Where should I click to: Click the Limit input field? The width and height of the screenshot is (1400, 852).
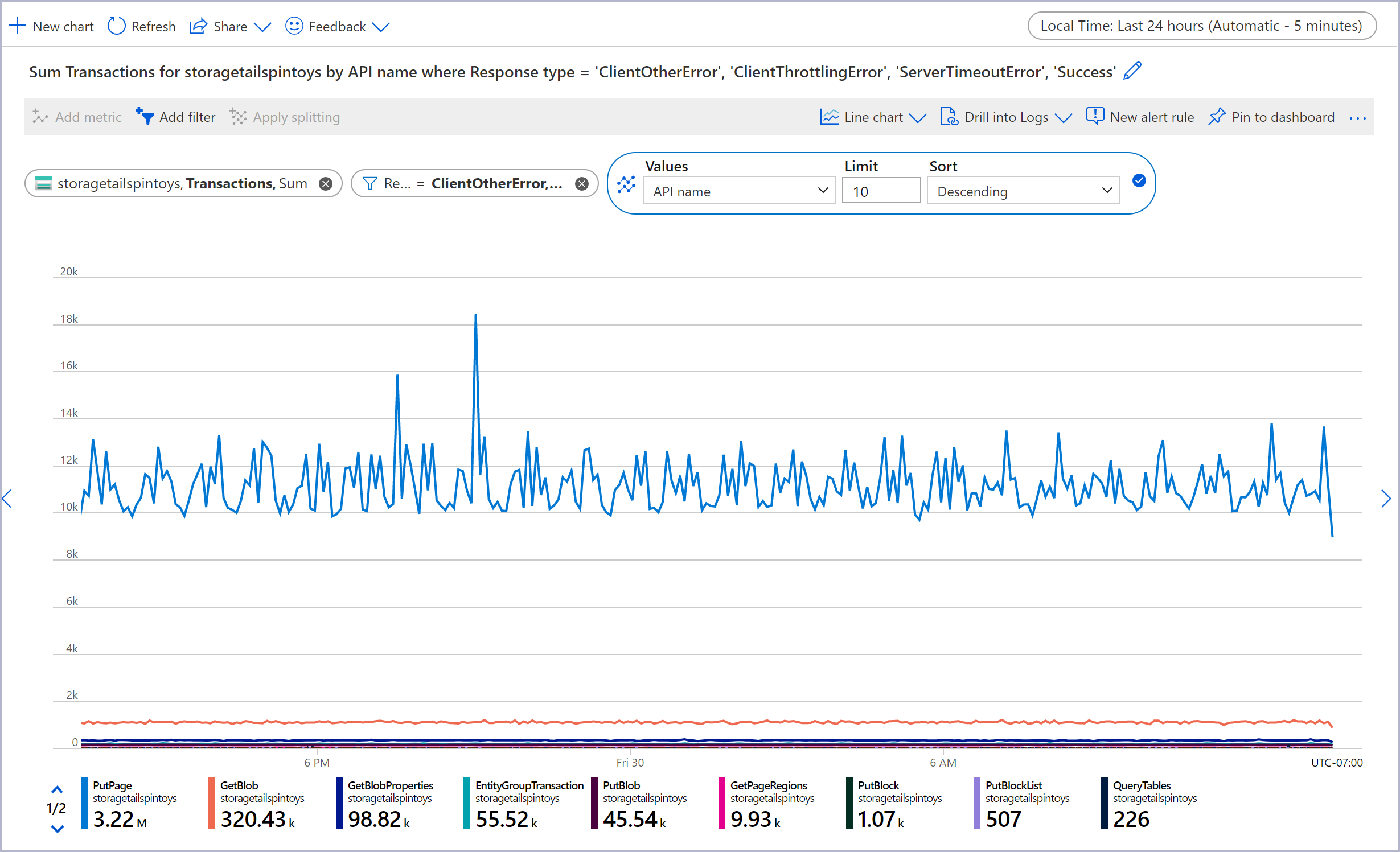(880, 191)
